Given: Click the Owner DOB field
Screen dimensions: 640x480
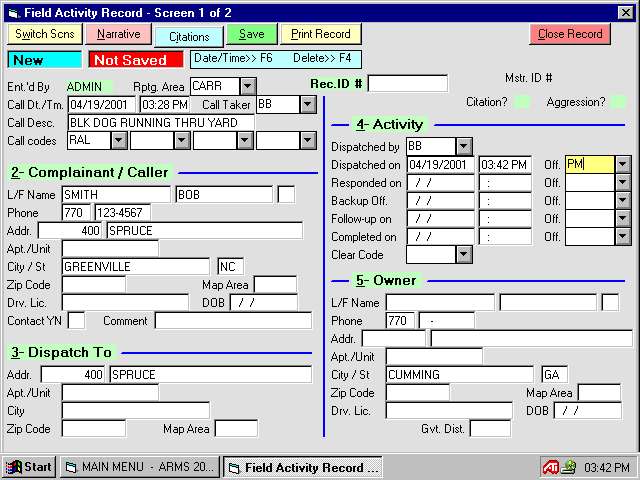Looking at the screenshot, I should [588, 410].
